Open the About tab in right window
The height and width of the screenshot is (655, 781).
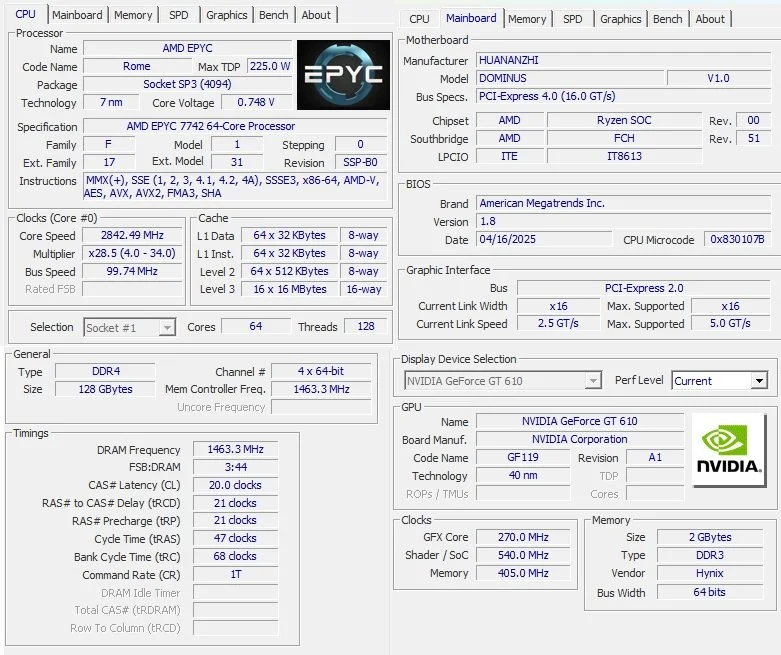[x=710, y=19]
